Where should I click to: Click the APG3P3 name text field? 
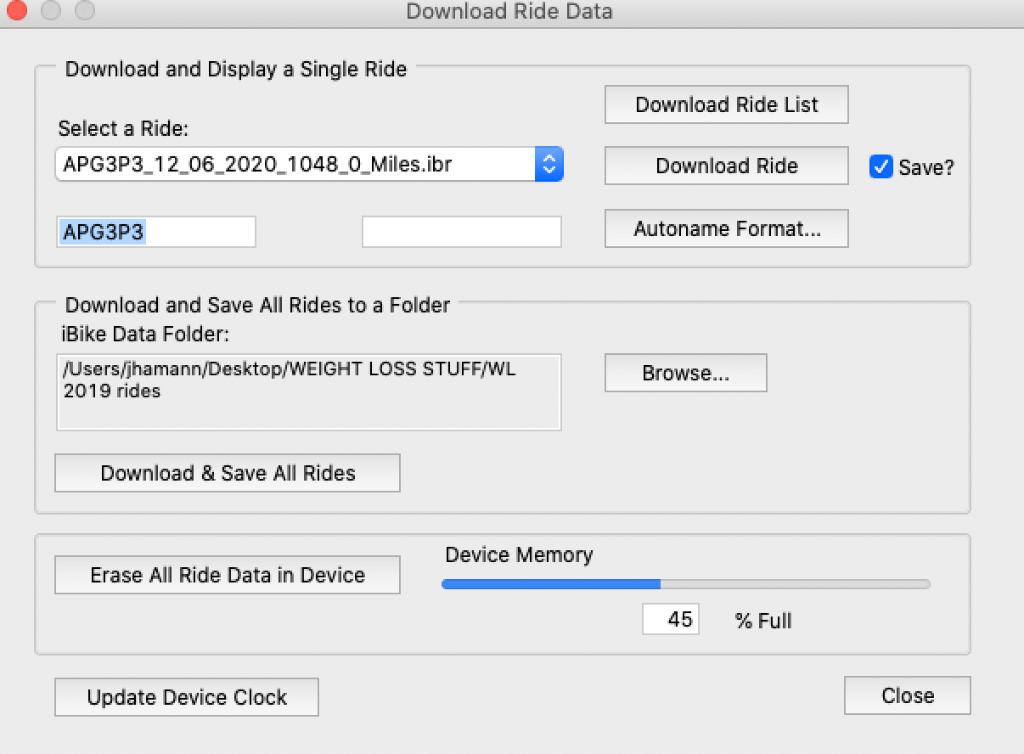(x=156, y=232)
